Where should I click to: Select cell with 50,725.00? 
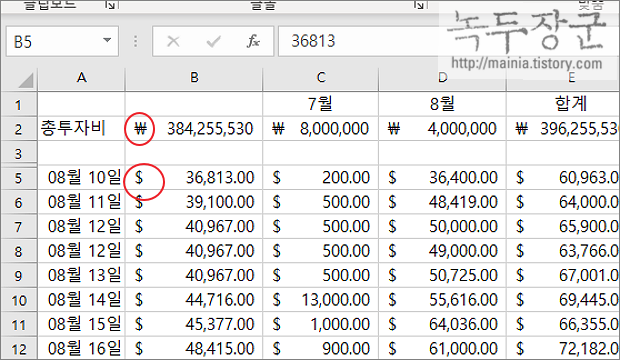pyautogui.click(x=442, y=275)
